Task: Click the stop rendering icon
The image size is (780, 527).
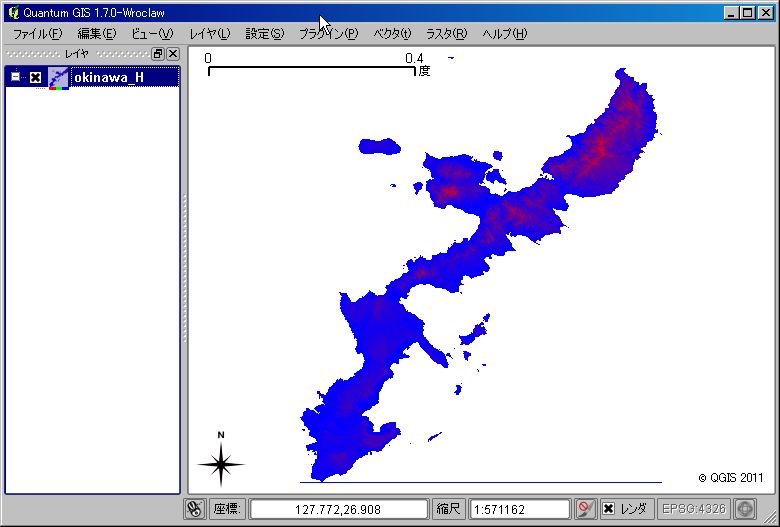Action: click(x=585, y=509)
